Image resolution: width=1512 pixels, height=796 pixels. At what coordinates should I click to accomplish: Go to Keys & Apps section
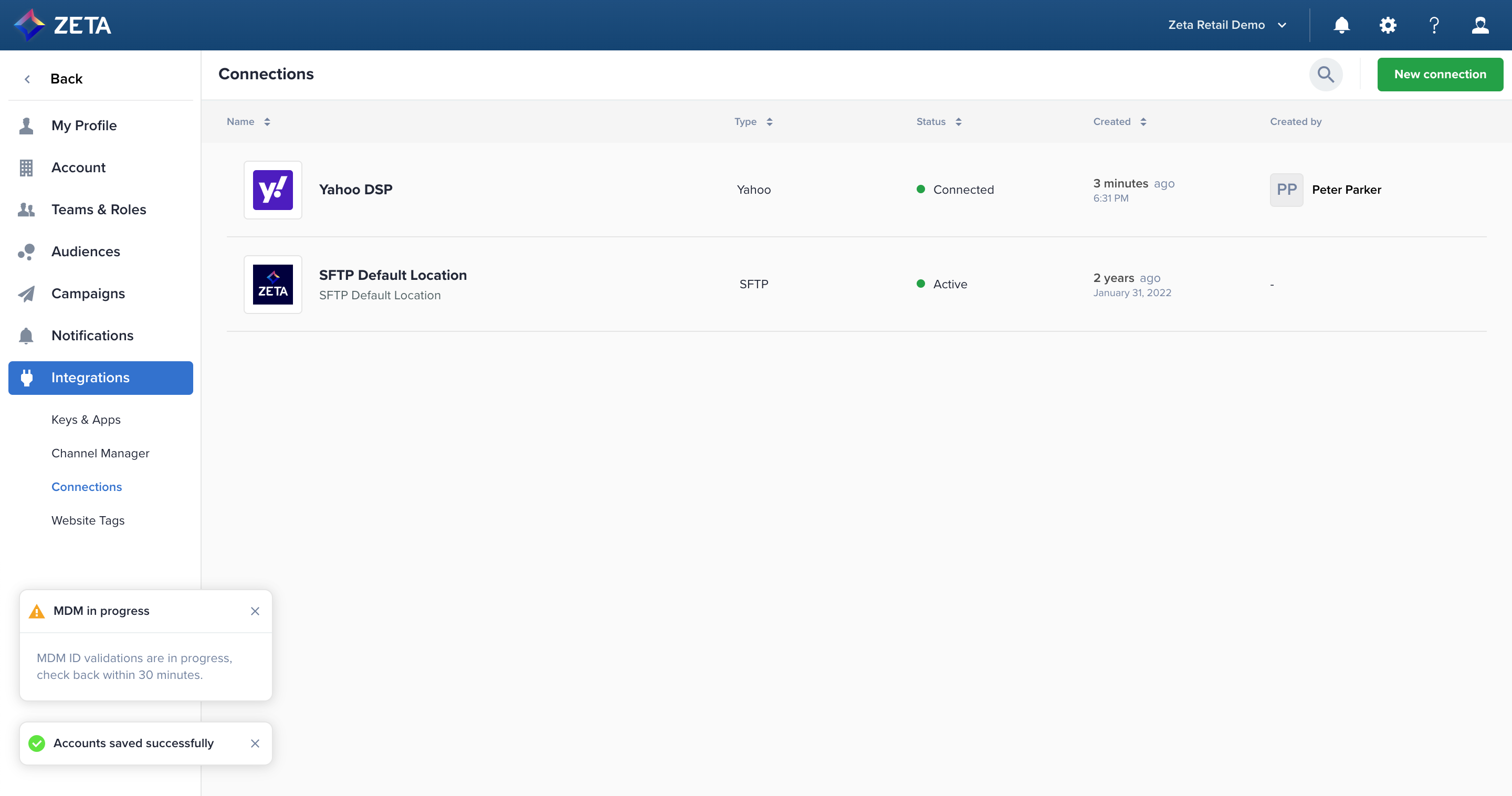86,420
